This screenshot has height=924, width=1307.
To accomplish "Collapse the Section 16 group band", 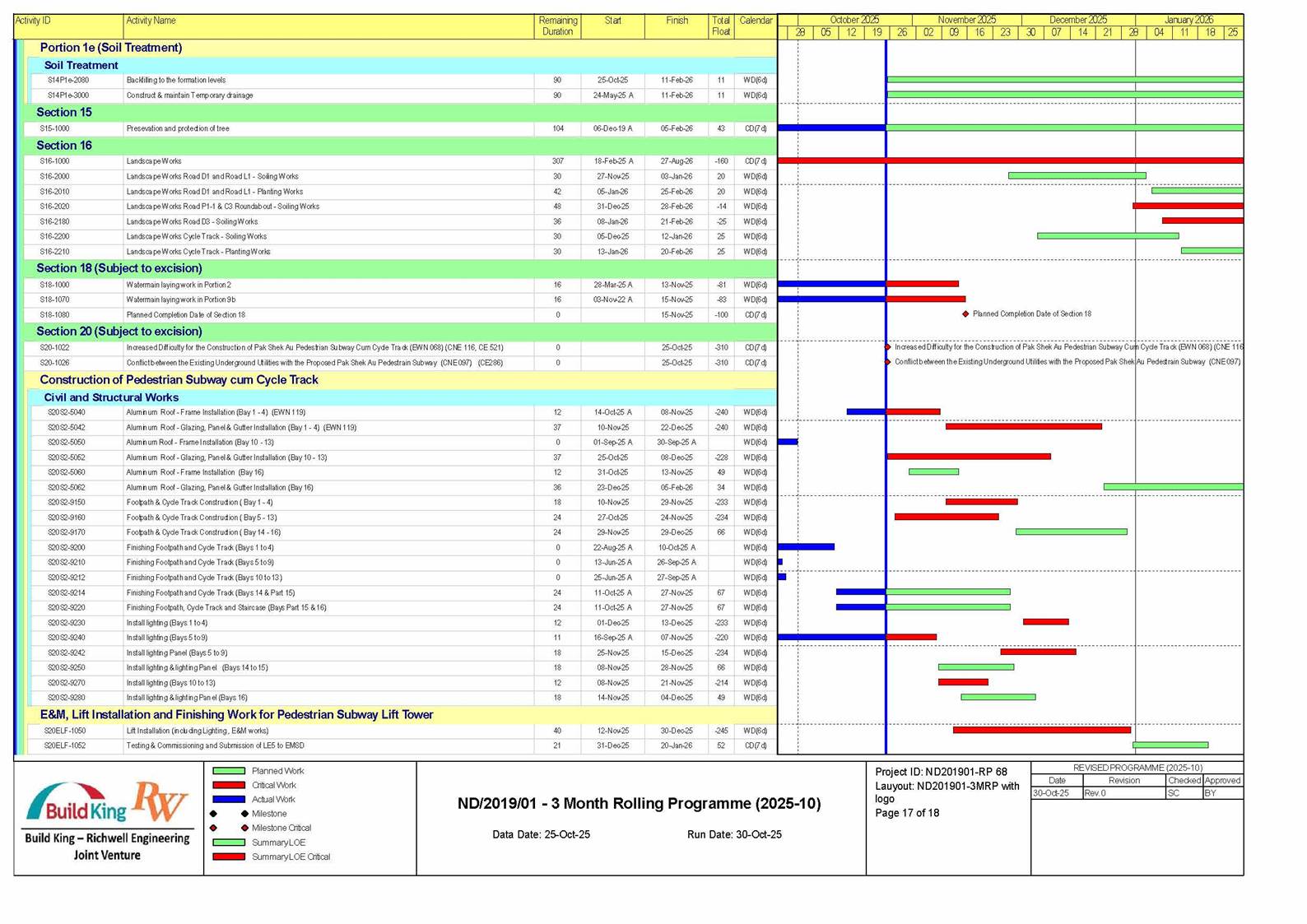I will [x=64, y=146].
